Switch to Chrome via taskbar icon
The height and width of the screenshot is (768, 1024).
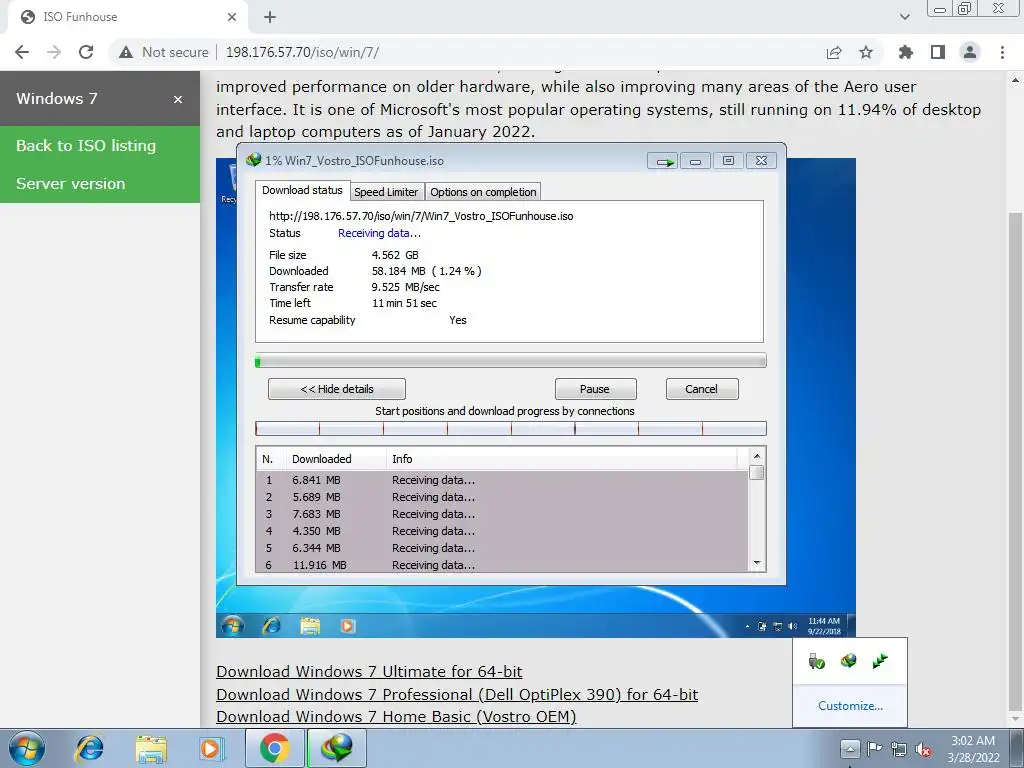point(275,748)
